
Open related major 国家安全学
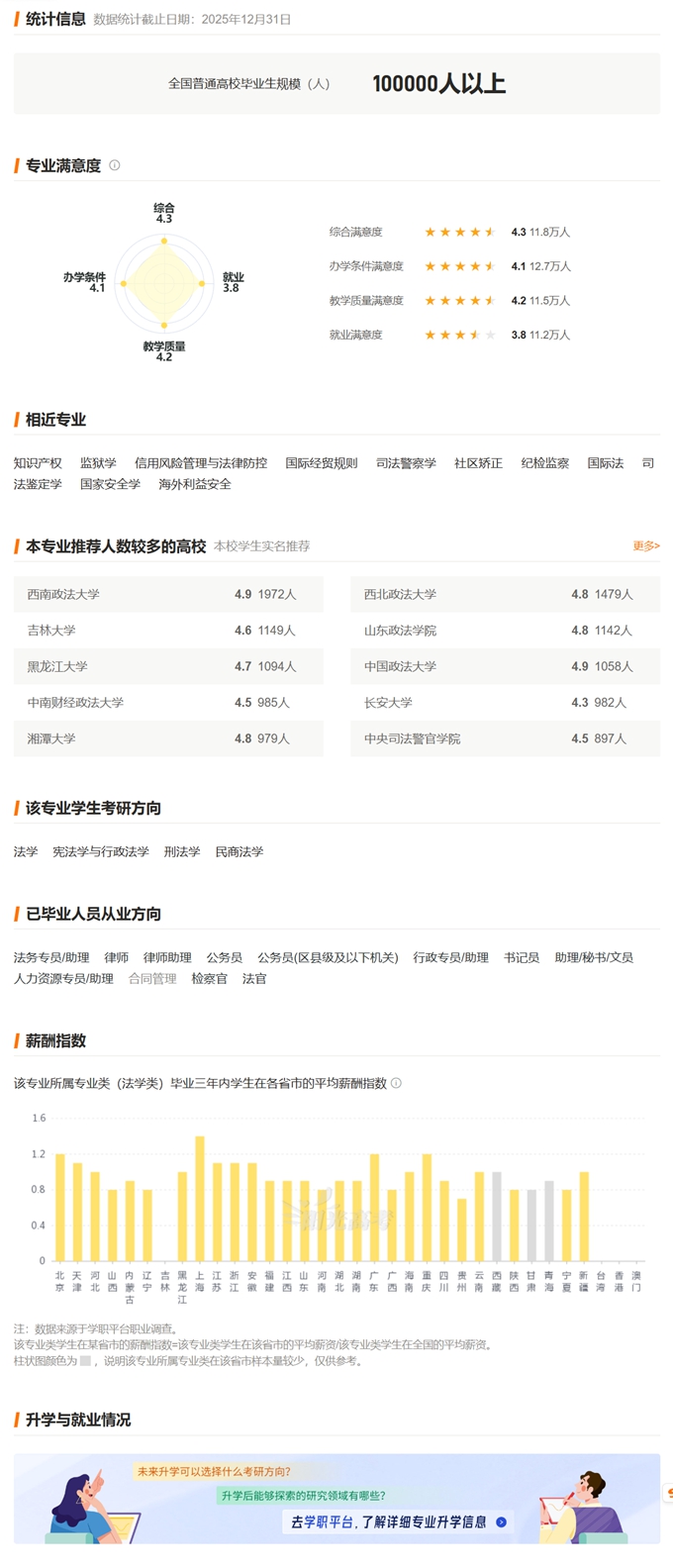[x=110, y=484]
